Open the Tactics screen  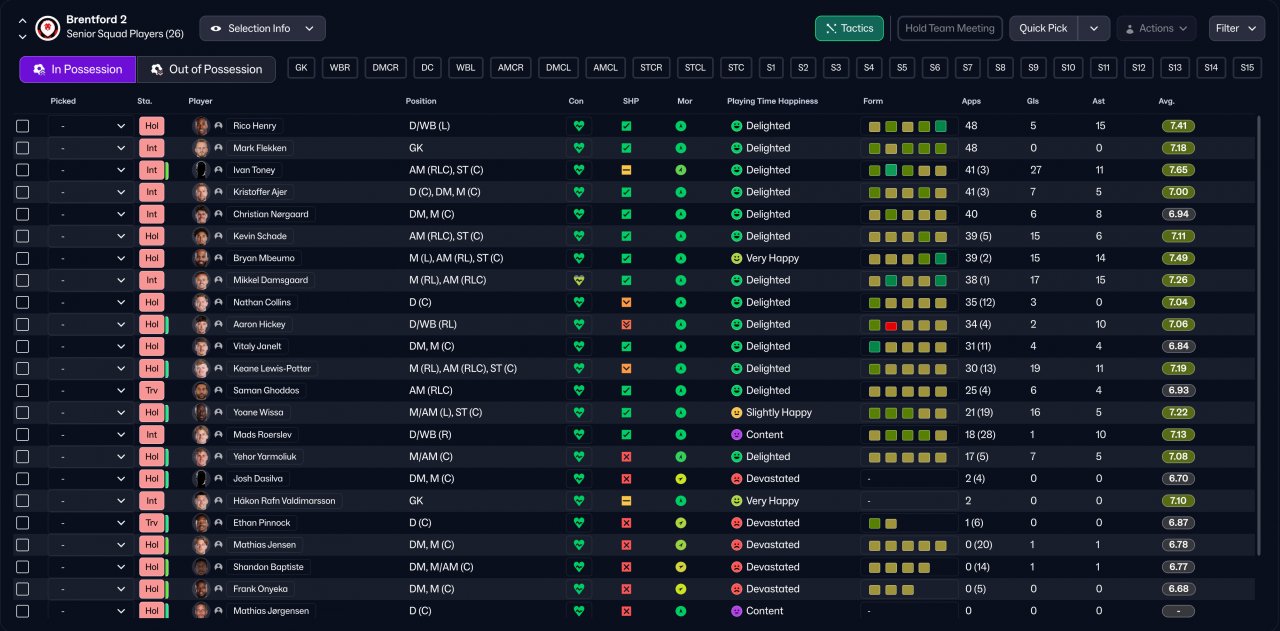[849, 28]
